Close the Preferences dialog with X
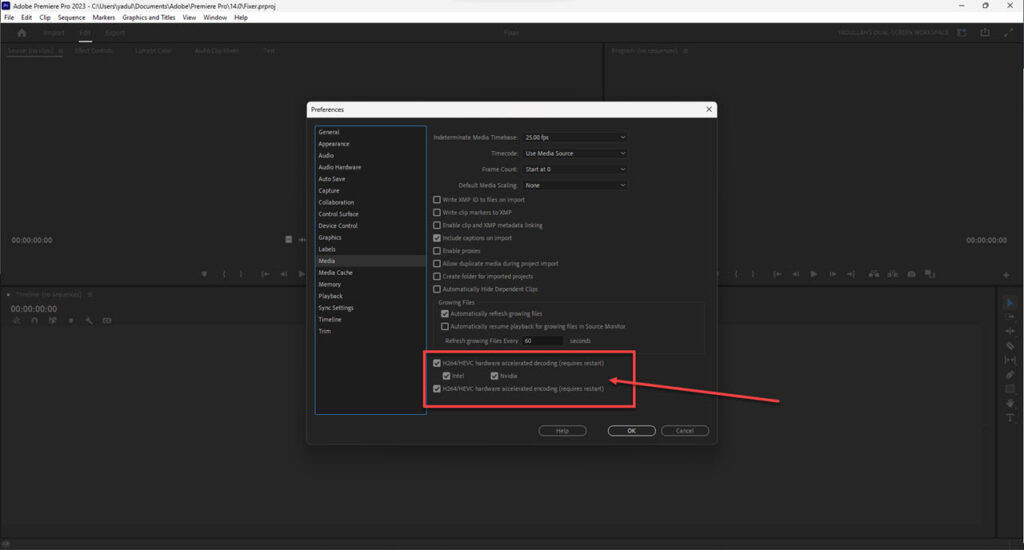Screen dimensions: 1024x550 tap(709, 109)
